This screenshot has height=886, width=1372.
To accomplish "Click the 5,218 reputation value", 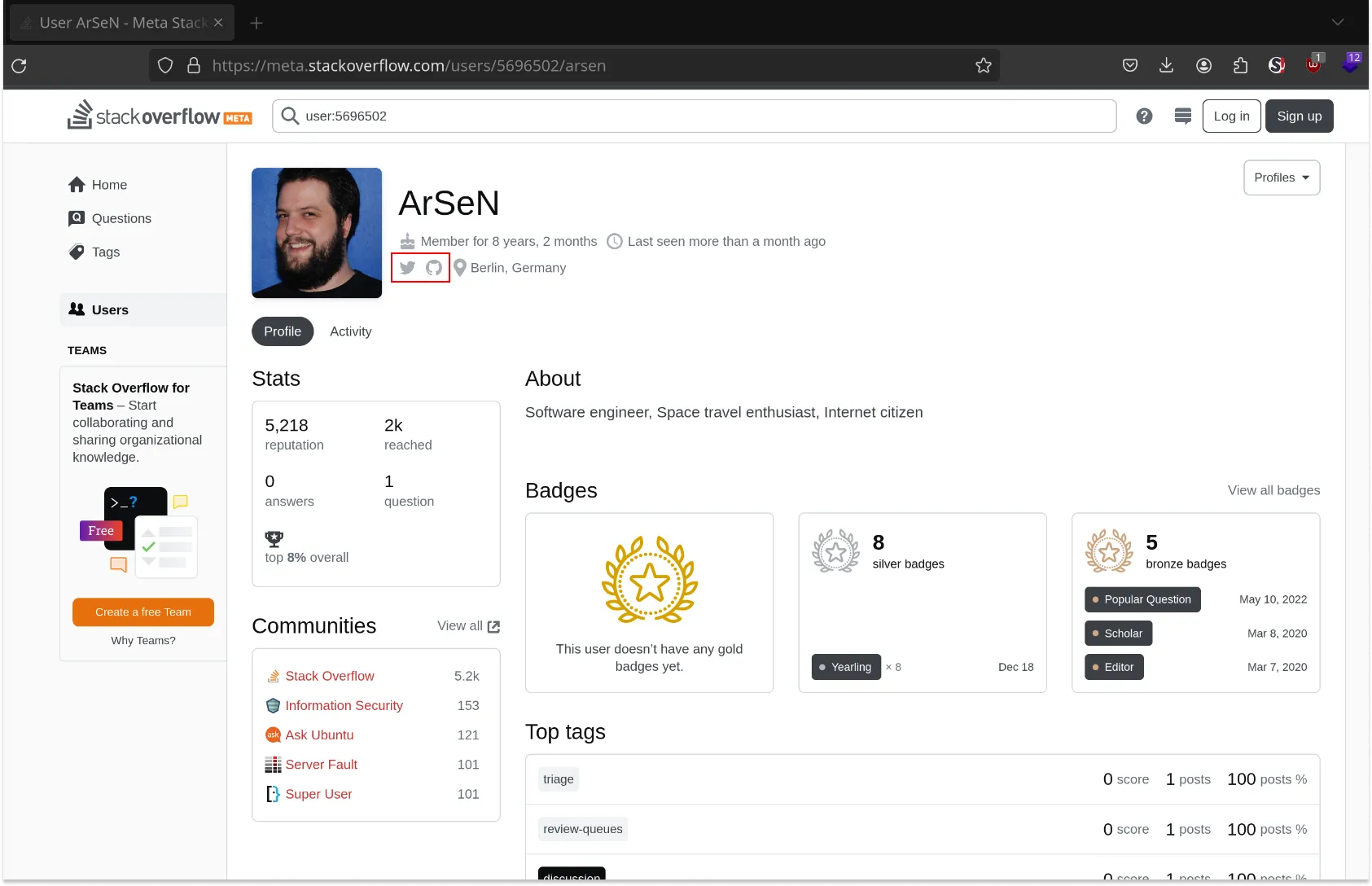I will [x=287, y=425].
